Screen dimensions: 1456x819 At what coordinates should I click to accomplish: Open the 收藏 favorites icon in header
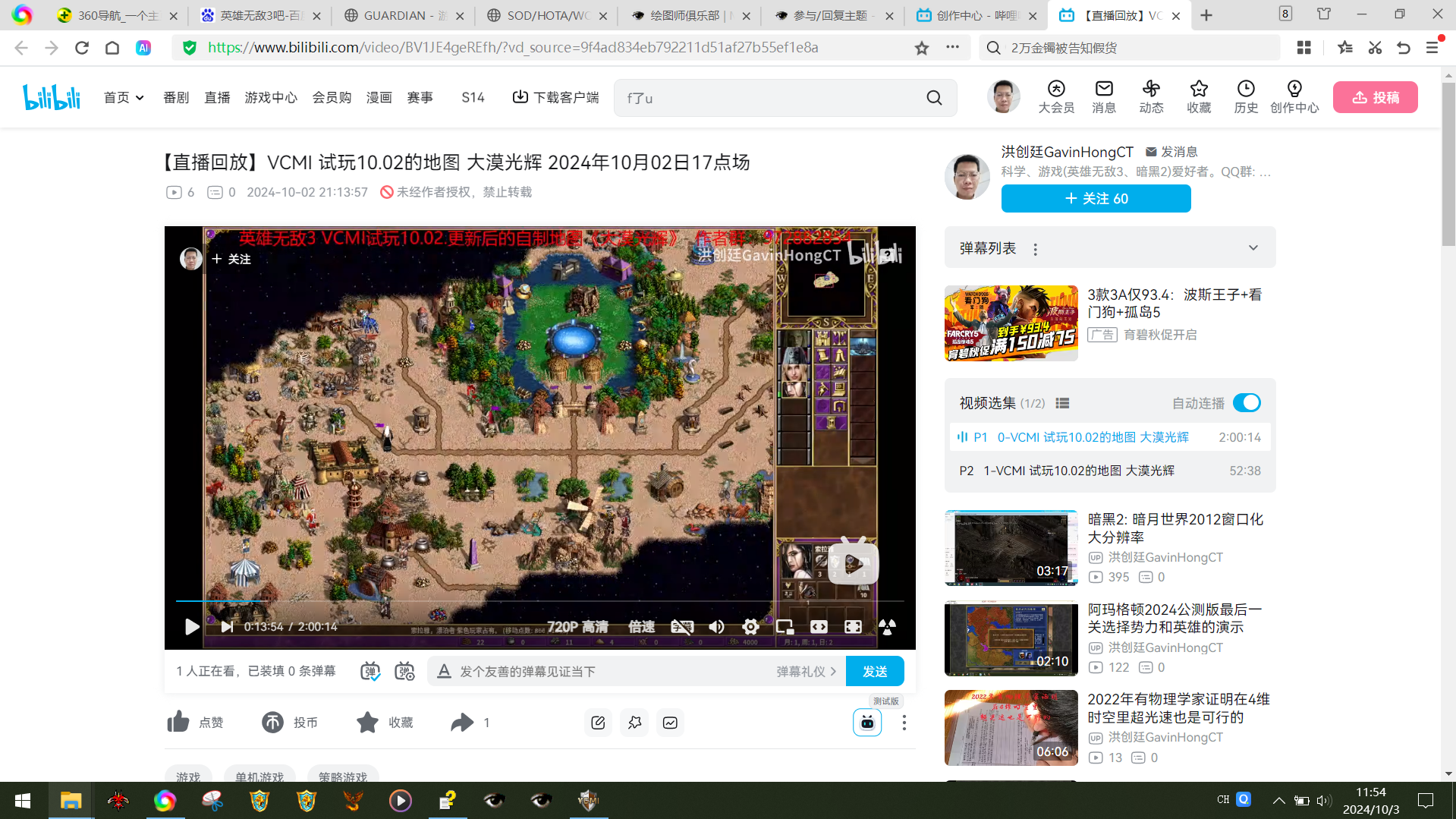[x=1199, y=97]
